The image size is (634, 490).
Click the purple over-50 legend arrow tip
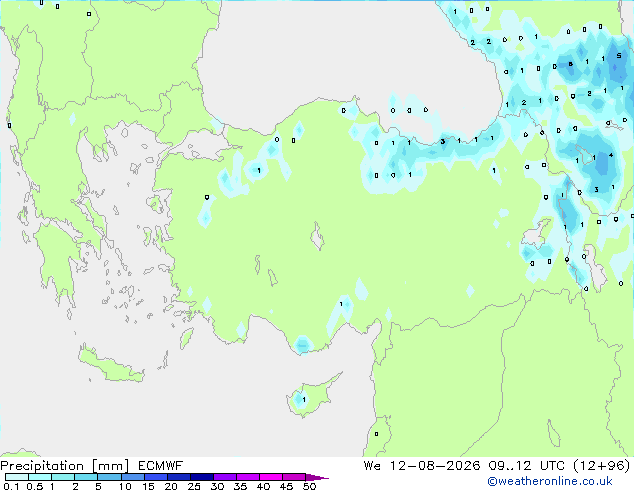[x=317, y=477]
